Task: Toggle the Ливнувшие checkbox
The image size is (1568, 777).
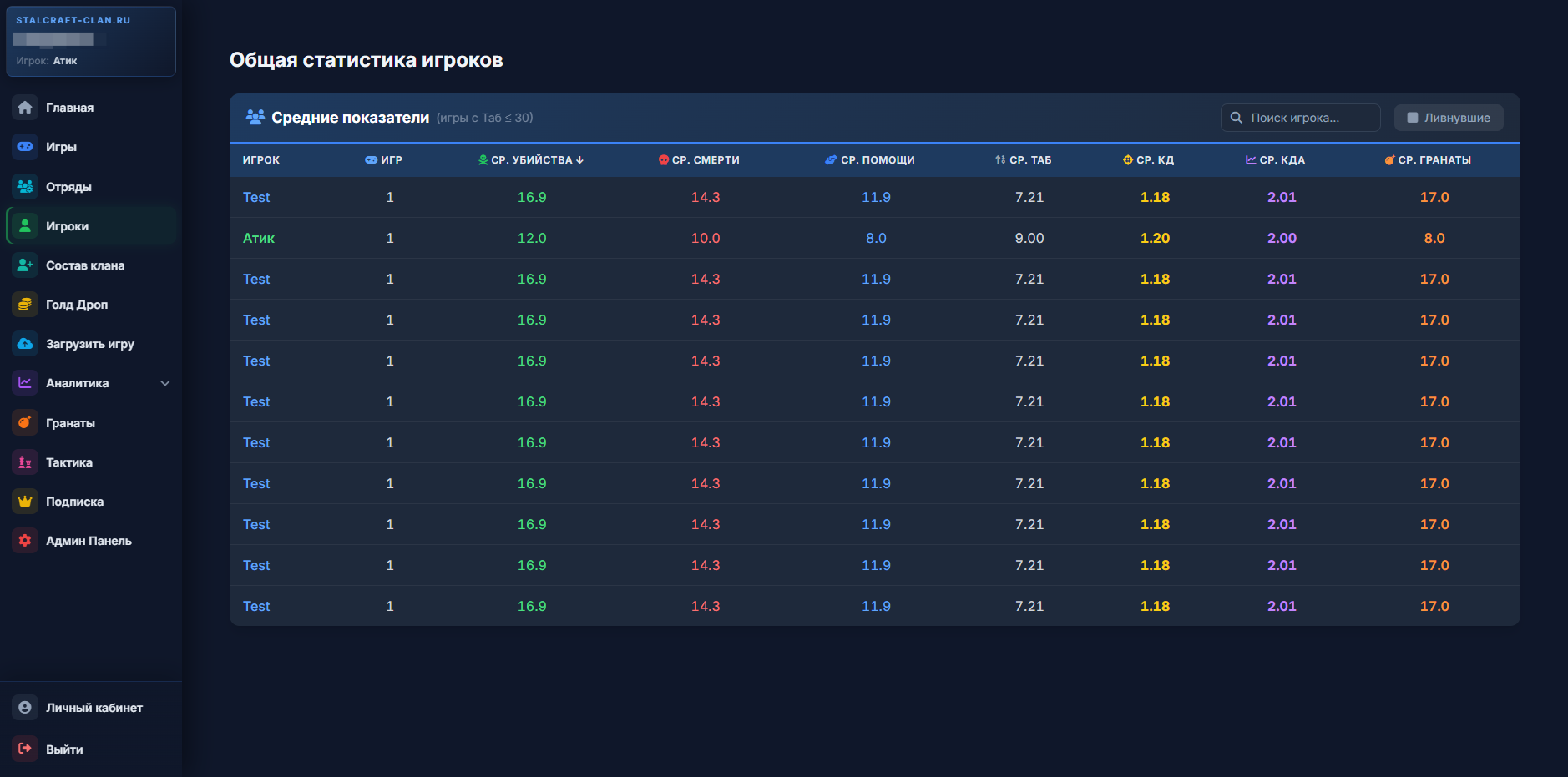Action: pyautogui.click(x=1413, y=118)
